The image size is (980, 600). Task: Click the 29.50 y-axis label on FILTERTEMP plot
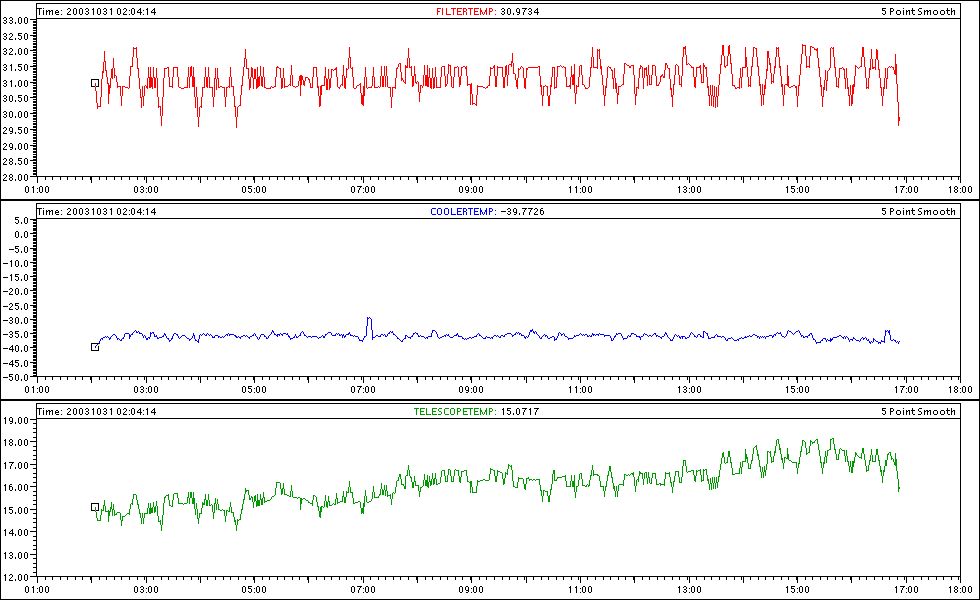[x=16, y=130]
